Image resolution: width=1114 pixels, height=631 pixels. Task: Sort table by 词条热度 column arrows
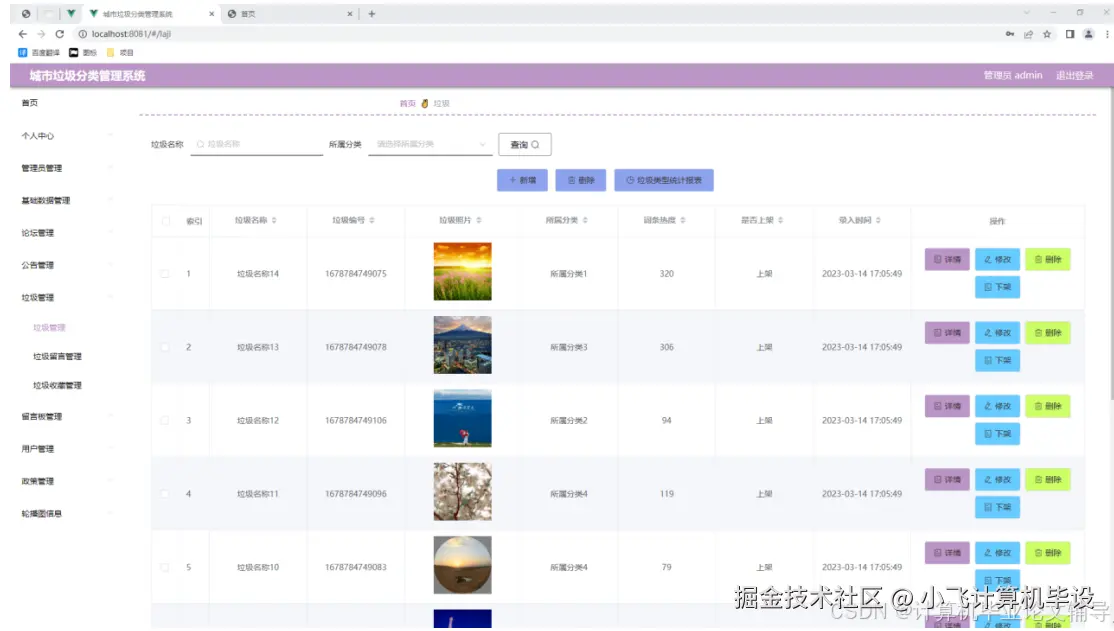tap(683, 220)
